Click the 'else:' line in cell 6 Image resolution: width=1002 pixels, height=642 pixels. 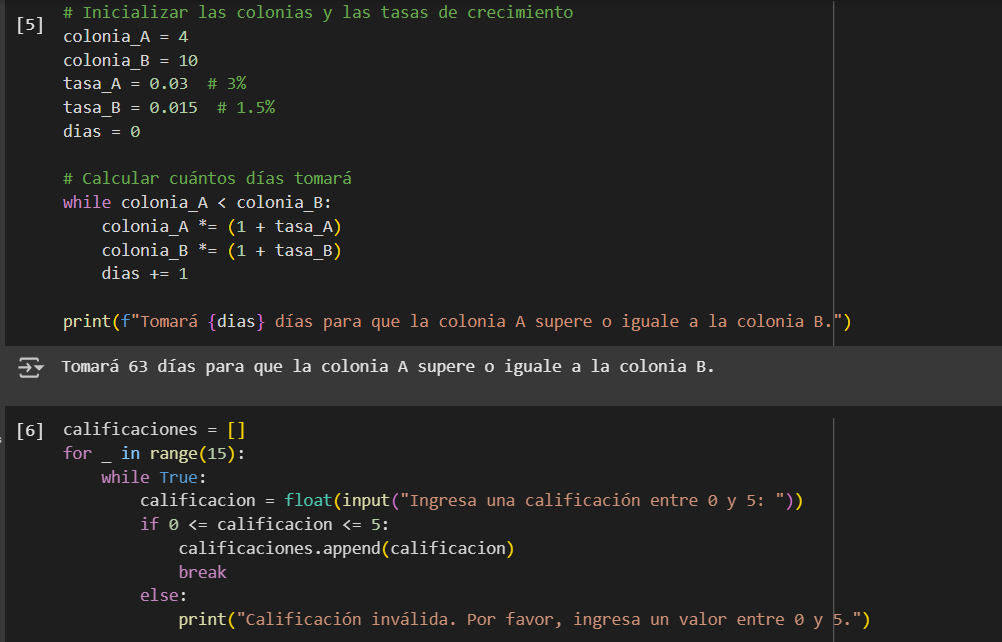click(164, 595)
